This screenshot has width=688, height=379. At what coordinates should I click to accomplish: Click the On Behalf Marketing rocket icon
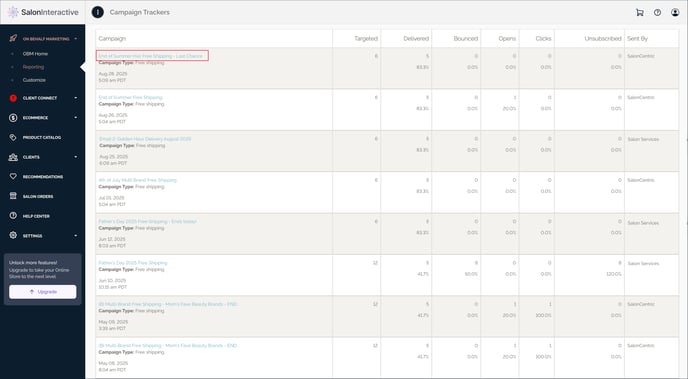tap(13, 39)
